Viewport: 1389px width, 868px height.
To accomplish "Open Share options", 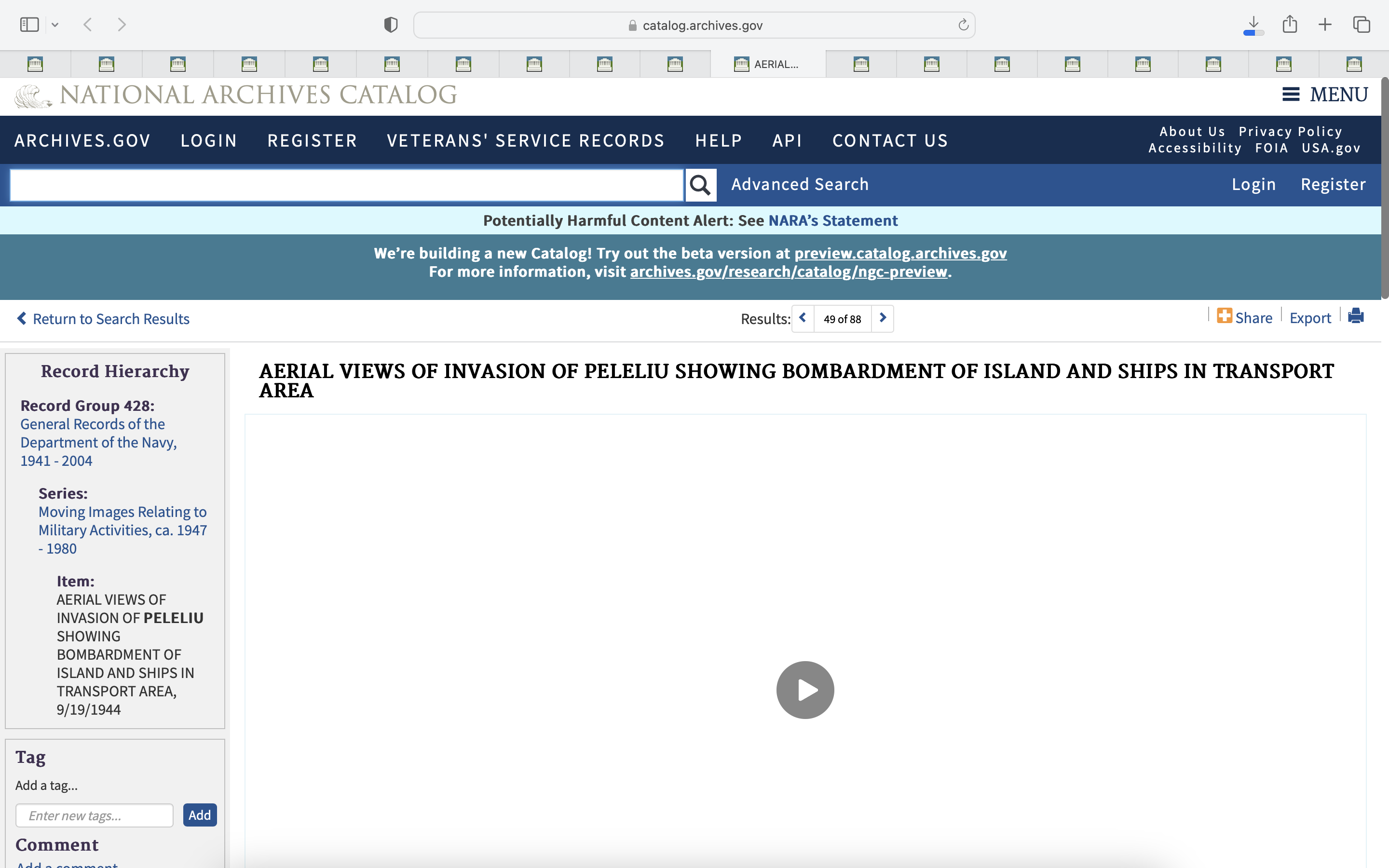I will pos(1244,317).
